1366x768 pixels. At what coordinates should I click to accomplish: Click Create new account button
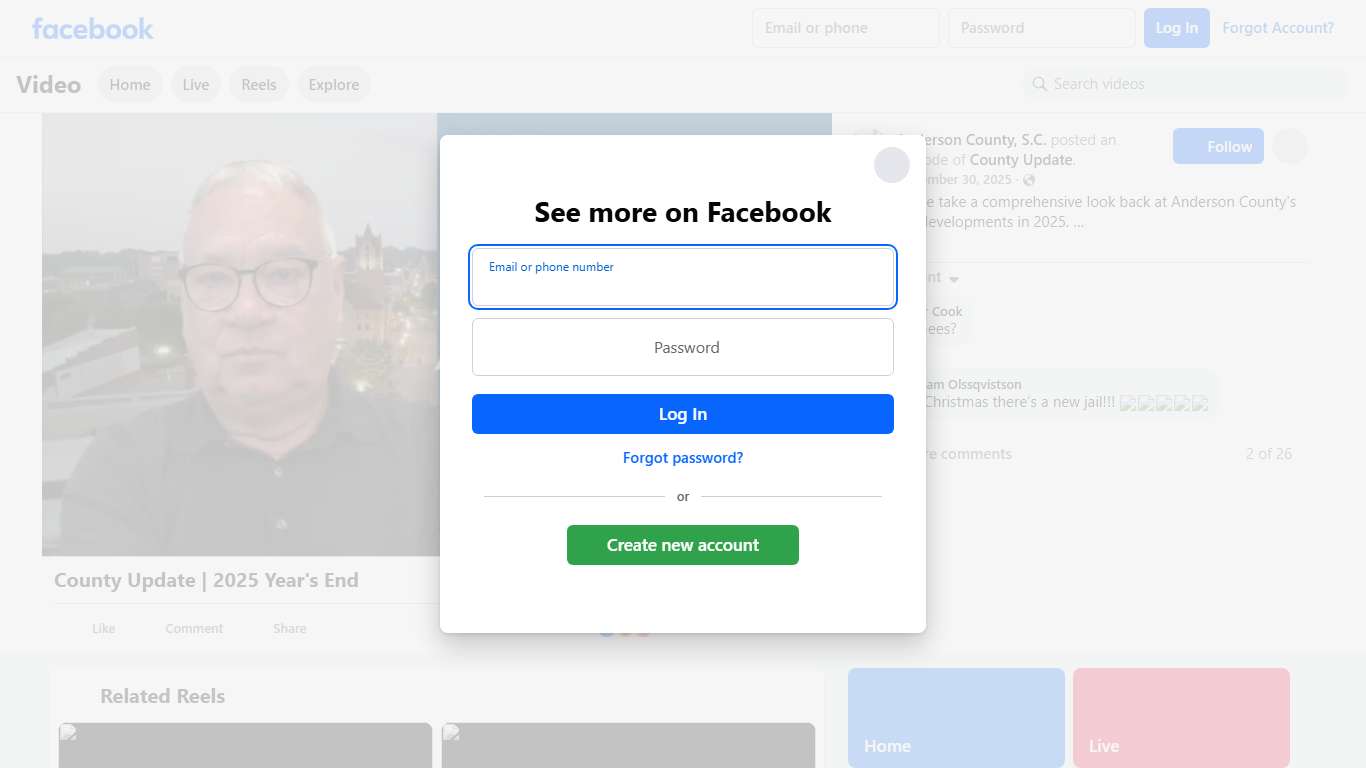coord(683,545)
